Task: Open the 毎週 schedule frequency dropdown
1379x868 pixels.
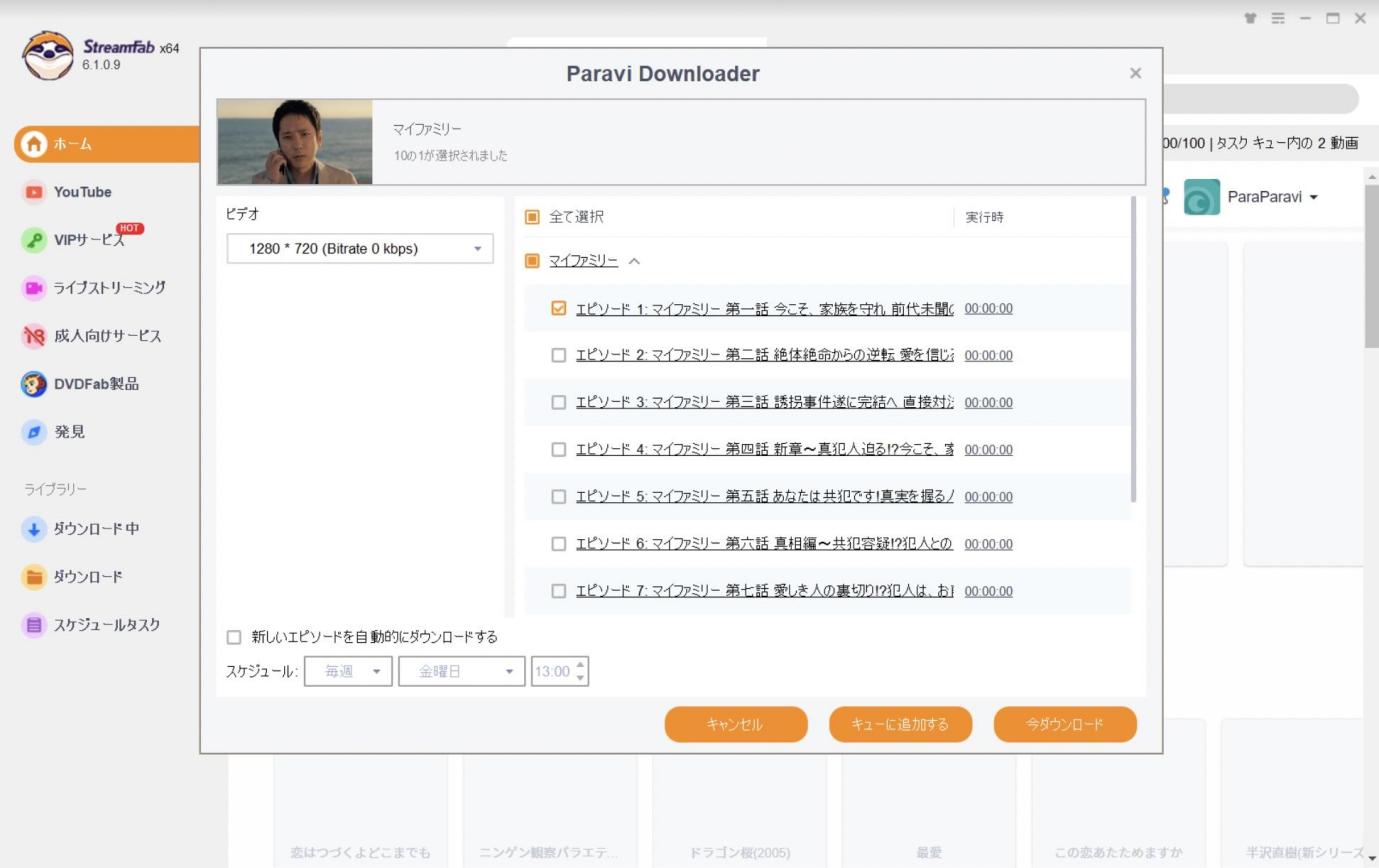Action: pos(348,672)
